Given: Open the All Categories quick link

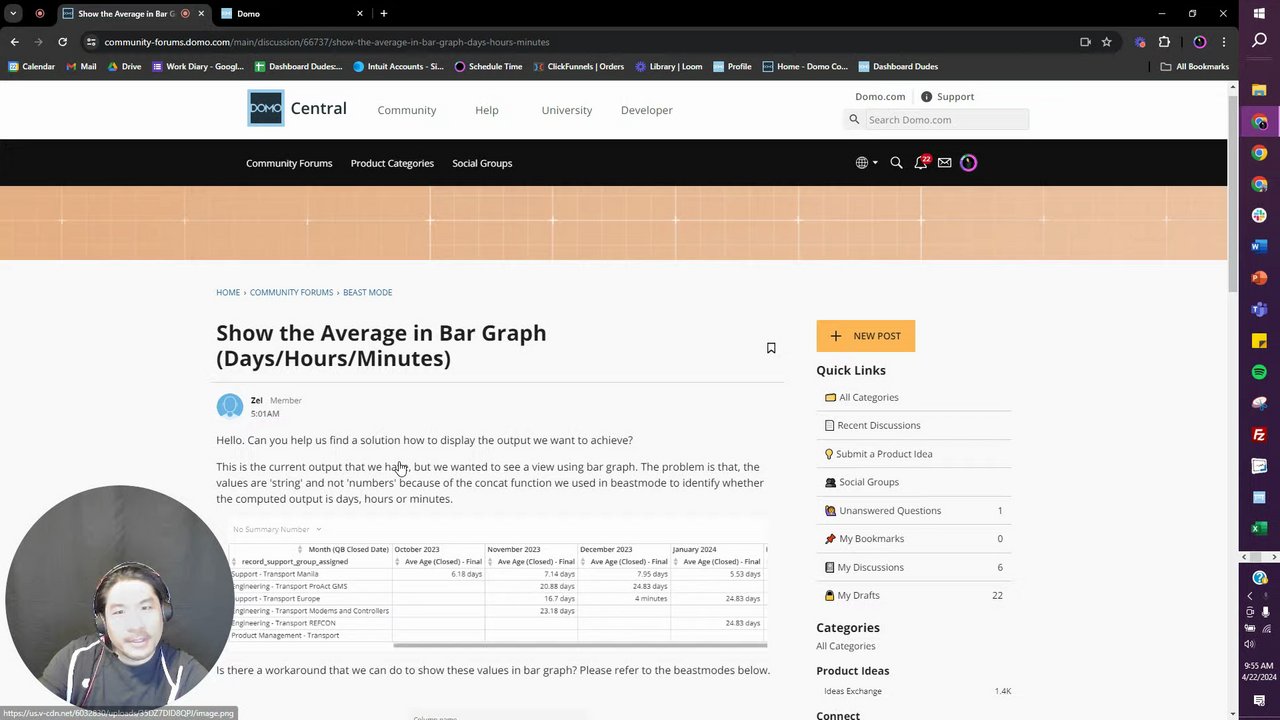Looking at the screenshot, I should [868, 397].
